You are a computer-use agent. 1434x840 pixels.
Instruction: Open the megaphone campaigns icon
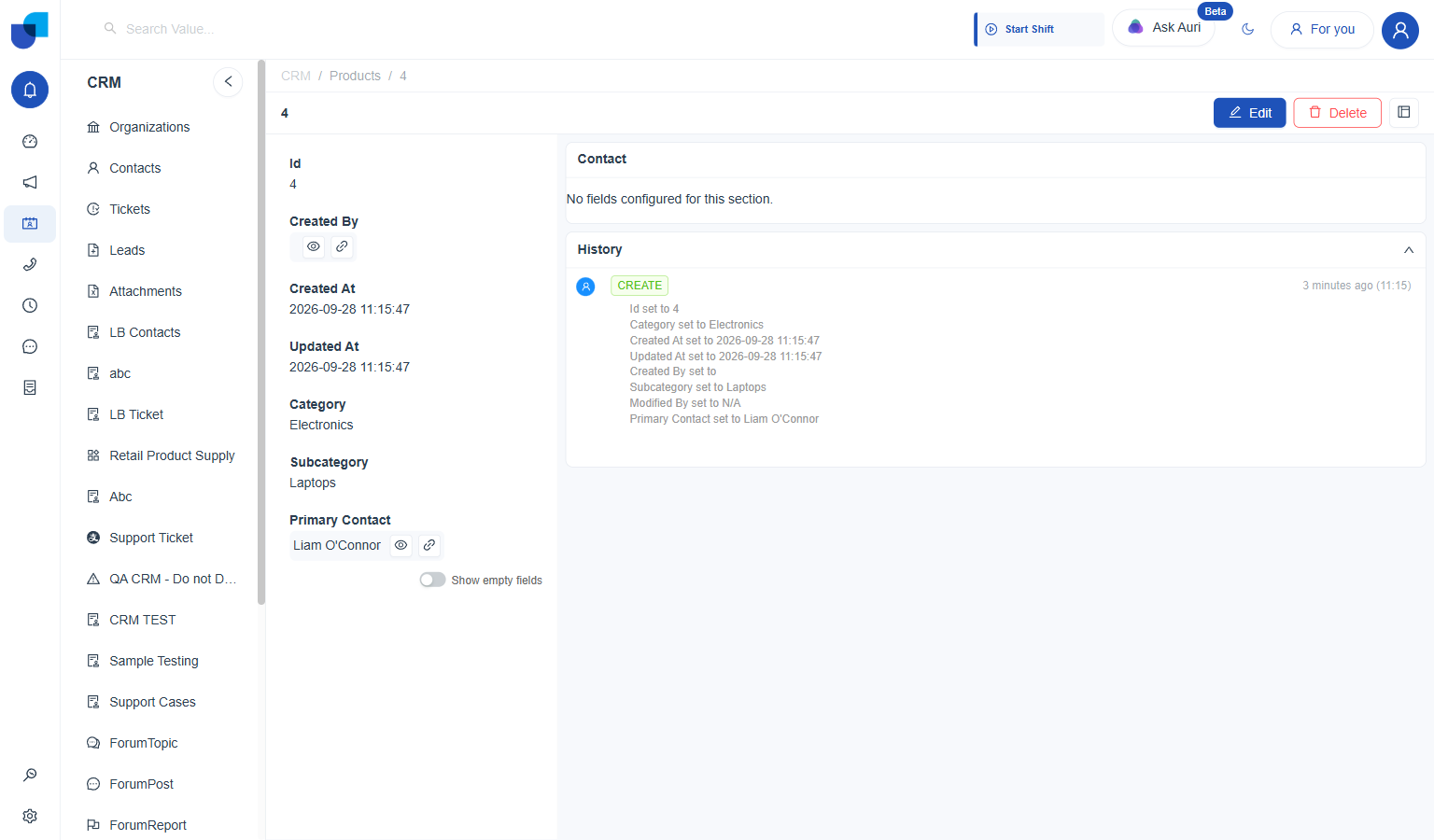tap(30, 182)
